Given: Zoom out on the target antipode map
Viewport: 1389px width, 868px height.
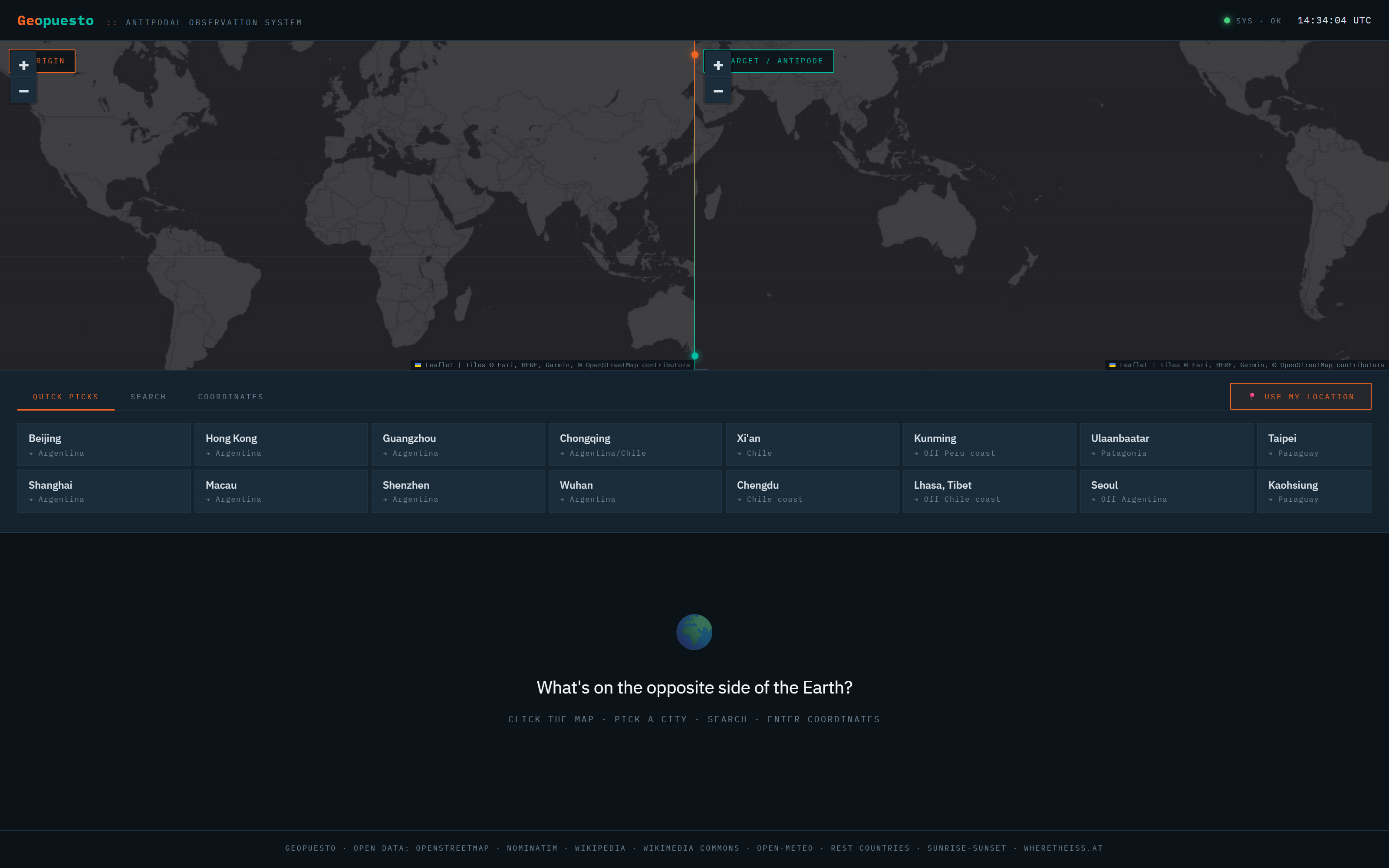Looking at the screenshot, I should pyautogui.click(x=718, y=91).
